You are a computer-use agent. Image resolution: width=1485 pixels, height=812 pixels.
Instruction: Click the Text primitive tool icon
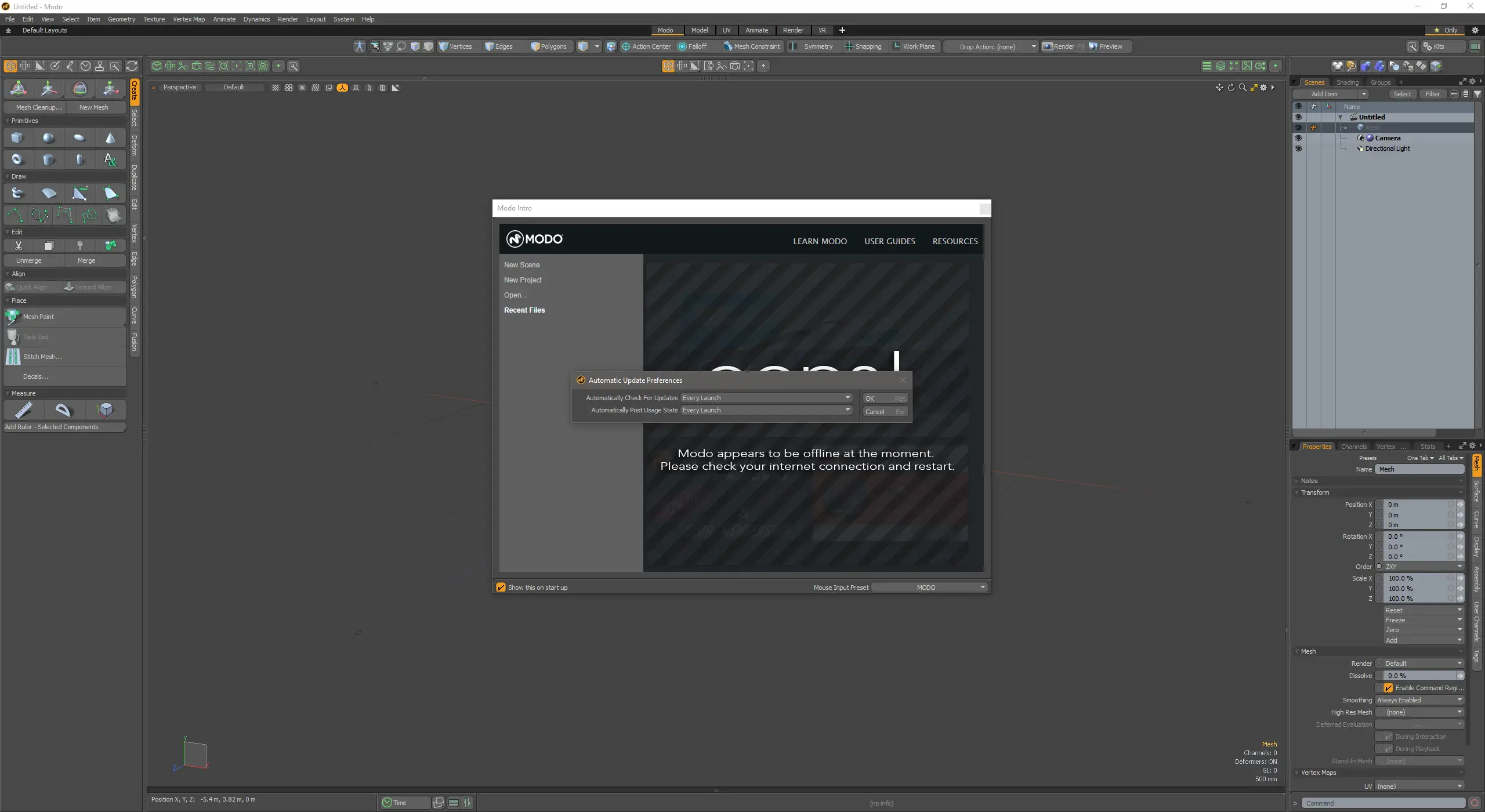(110, 159)
